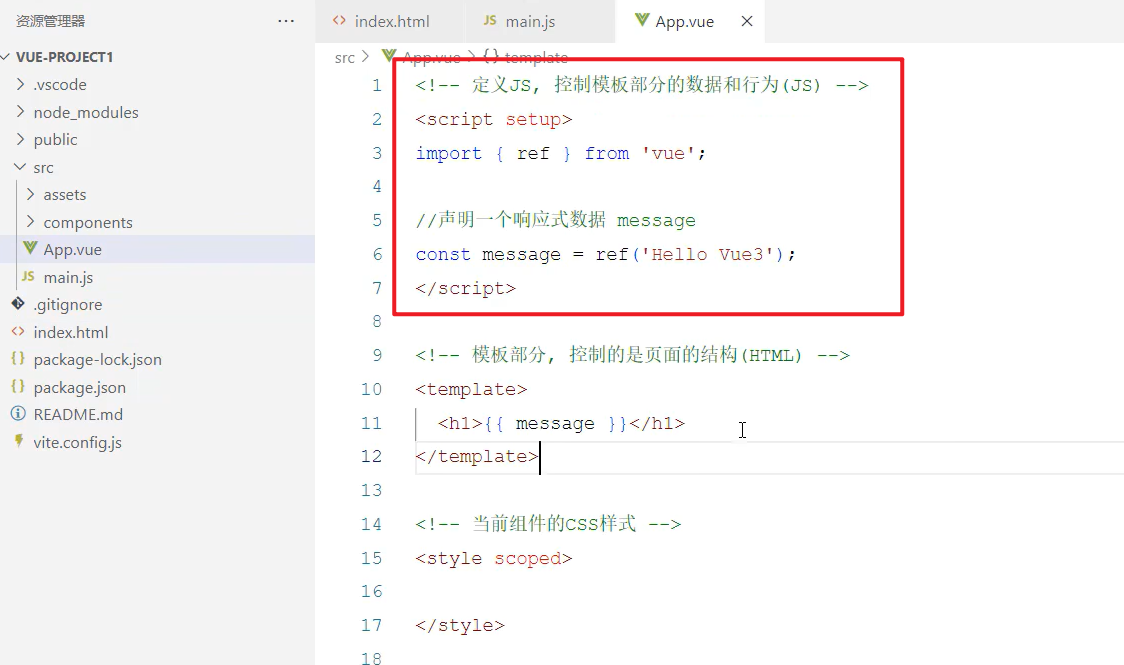Click the 'const message' declaration line

coord(606,254)
